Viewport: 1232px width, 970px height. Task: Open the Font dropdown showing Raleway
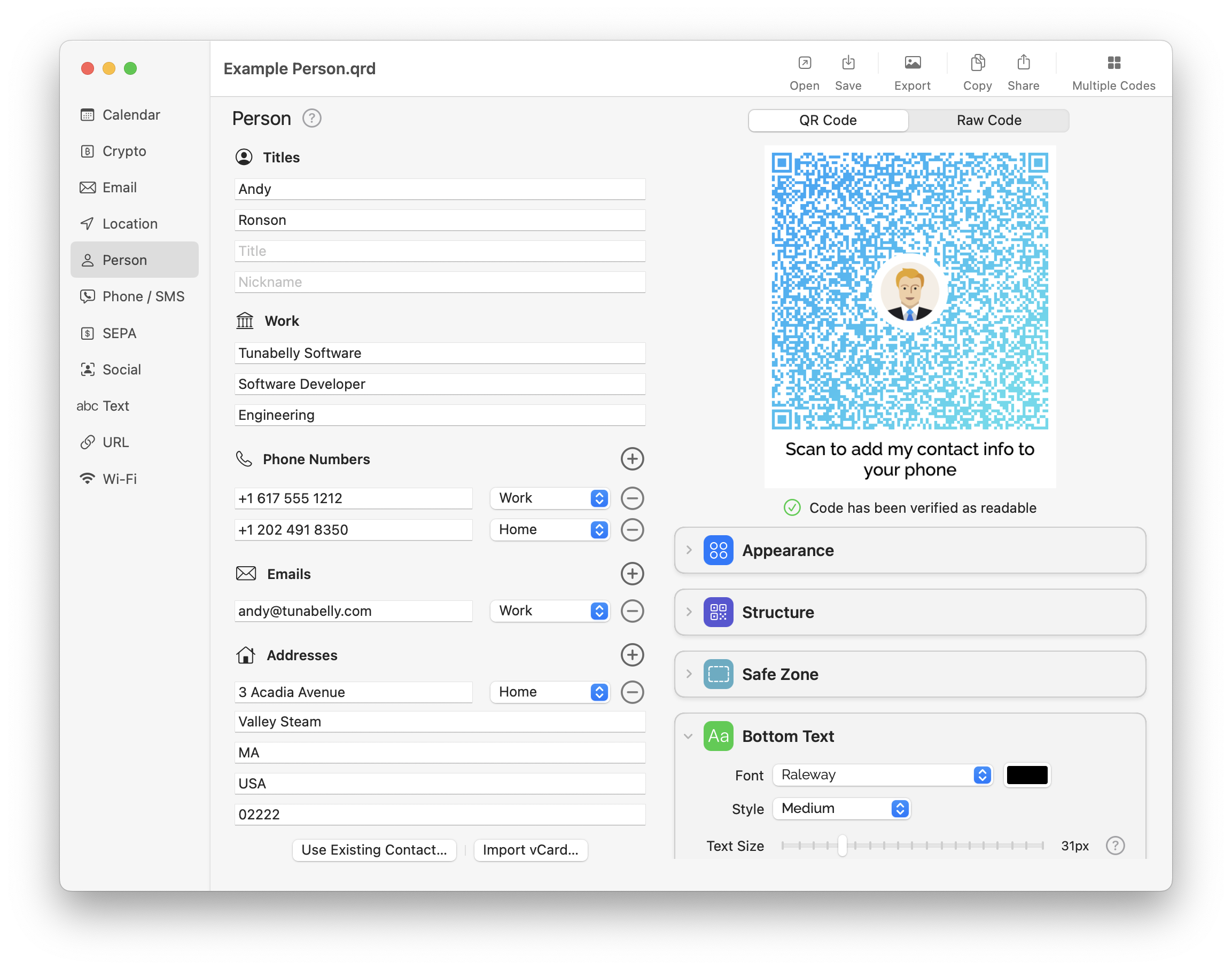(x=882, y=775)
